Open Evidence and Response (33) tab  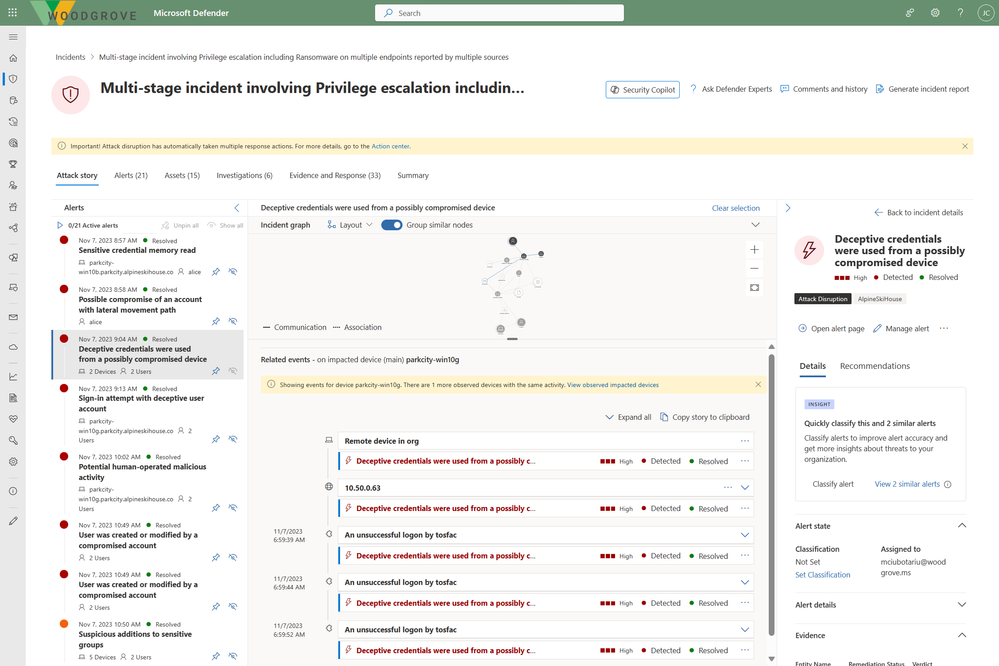[334, 175]
